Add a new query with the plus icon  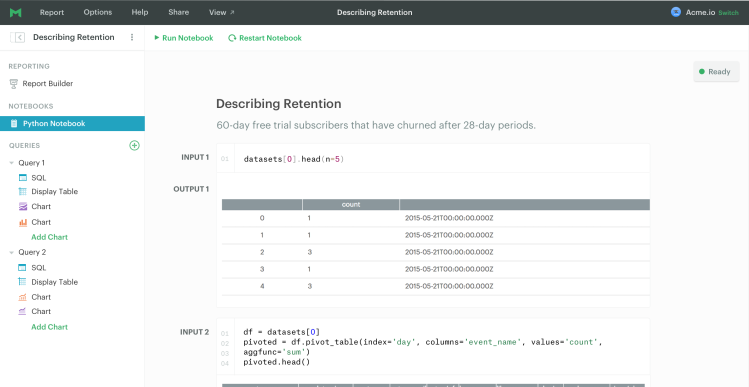pos(134,145)
